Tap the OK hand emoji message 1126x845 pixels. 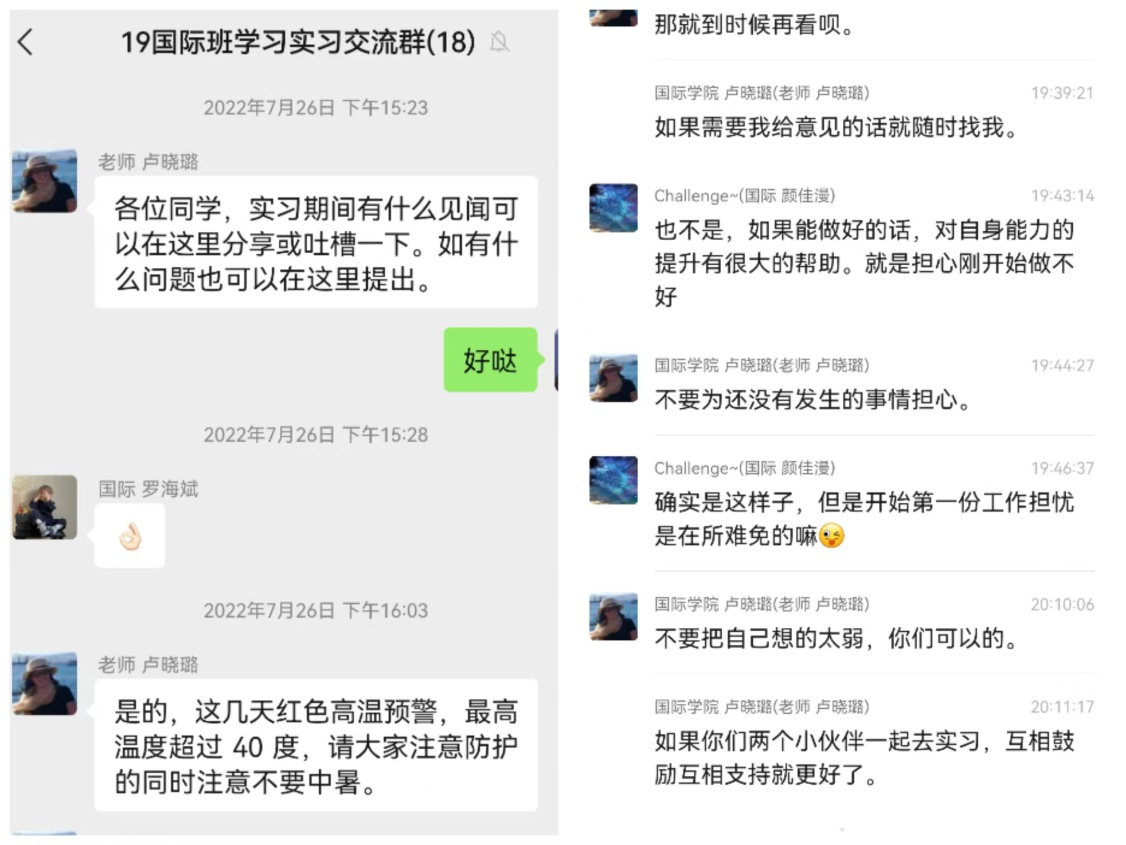[x=130, y=536]
